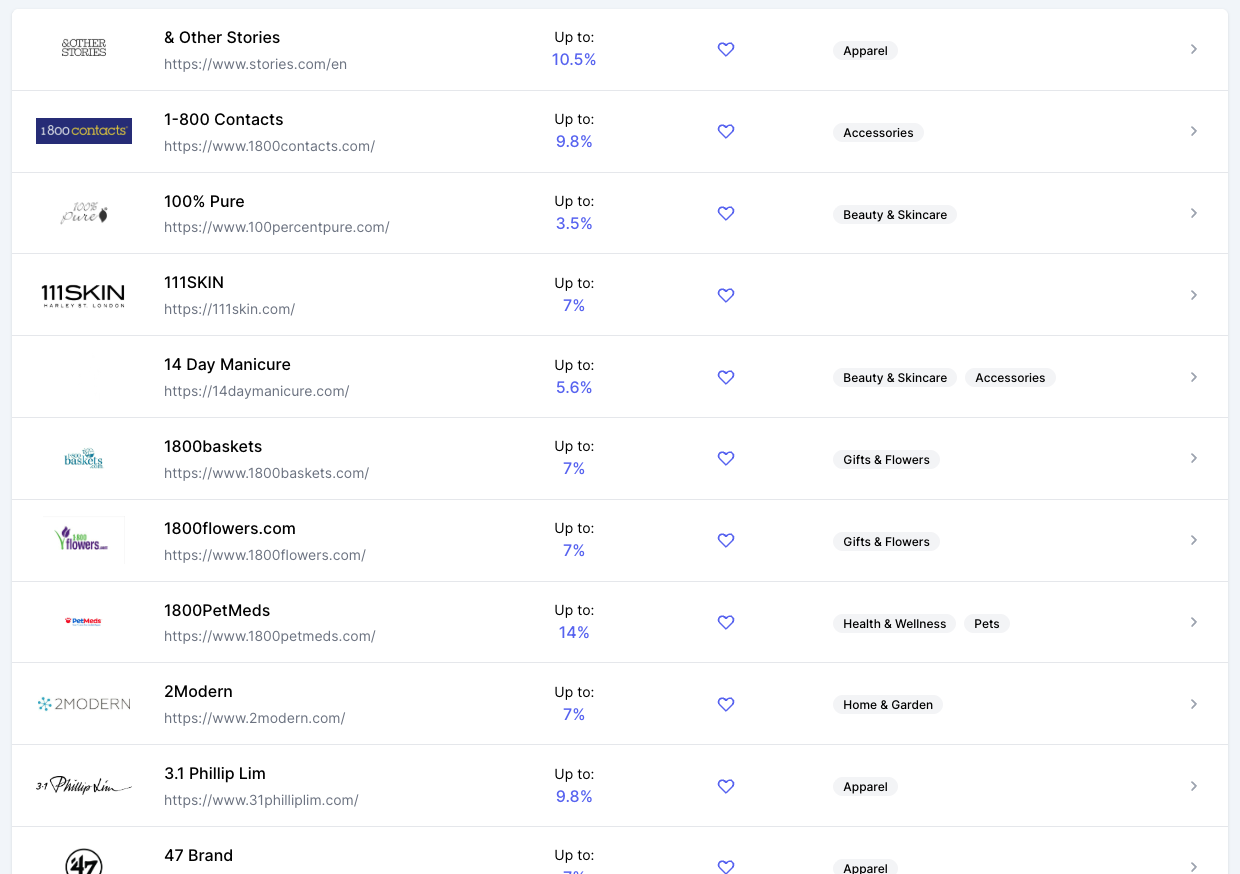This screenshot has width=1240, height=874.
Task: Favorite & Other Stories with heart icon
Action: pyautogui.click(x=726, y=49)
